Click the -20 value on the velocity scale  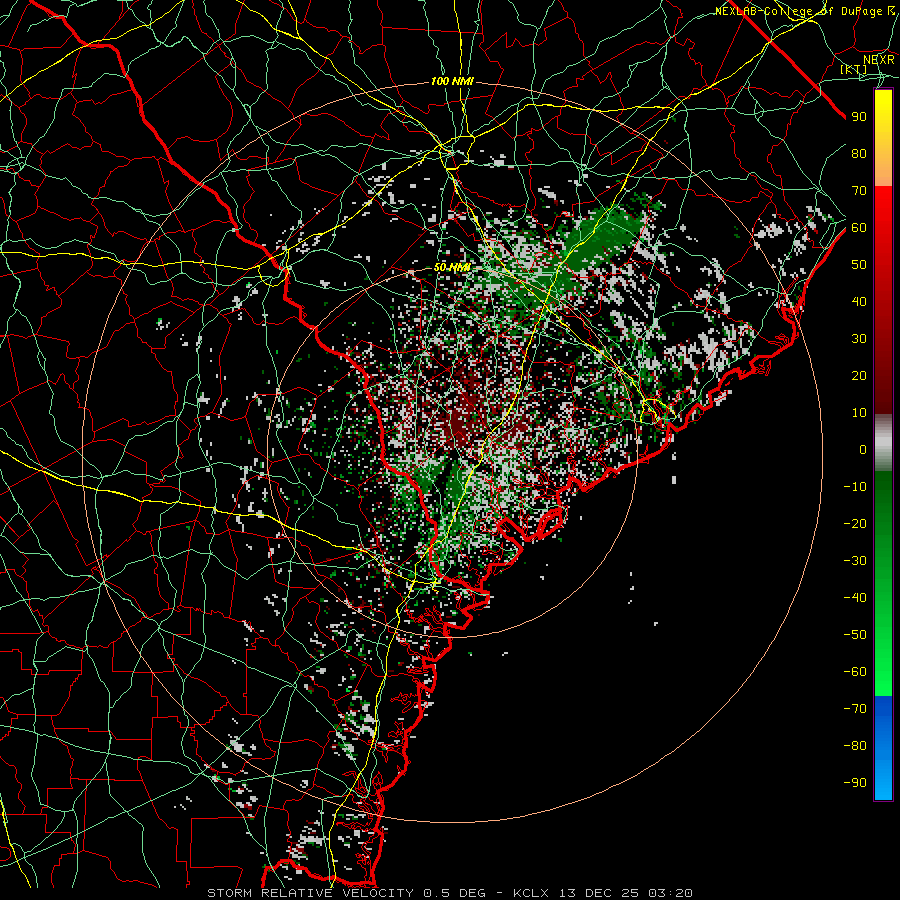click(855, 523)
